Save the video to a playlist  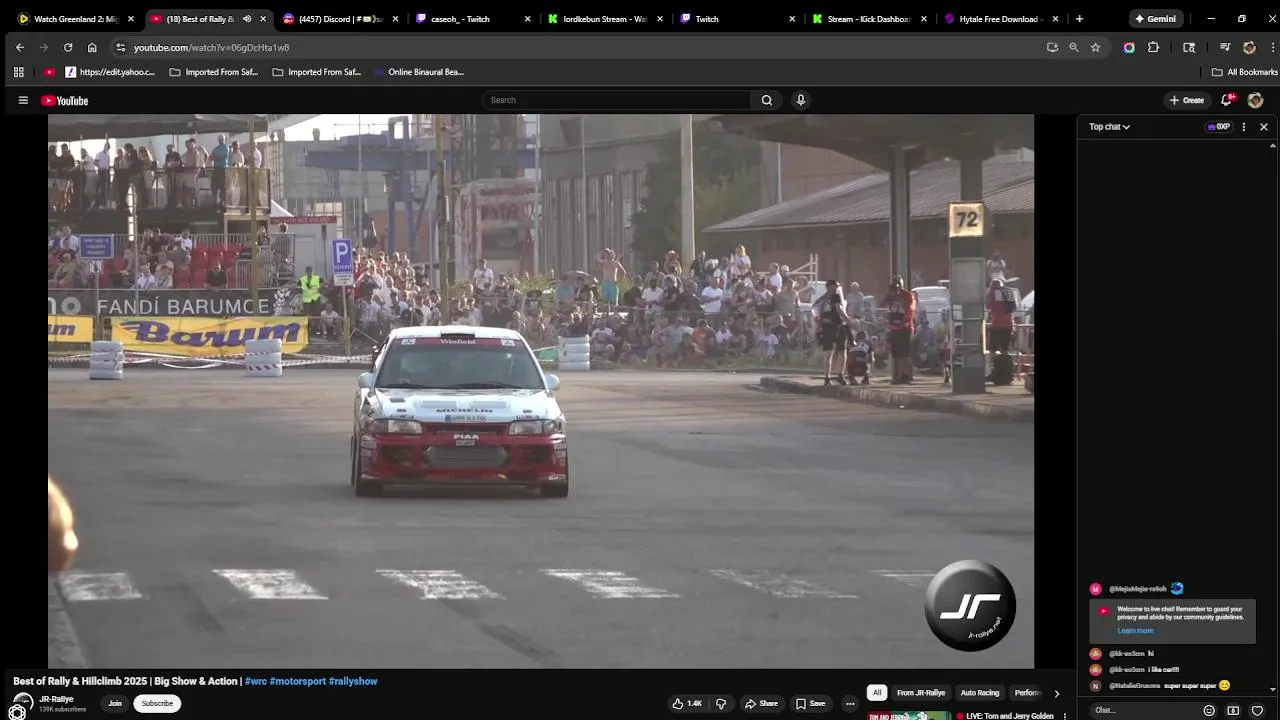pos(810,703)
